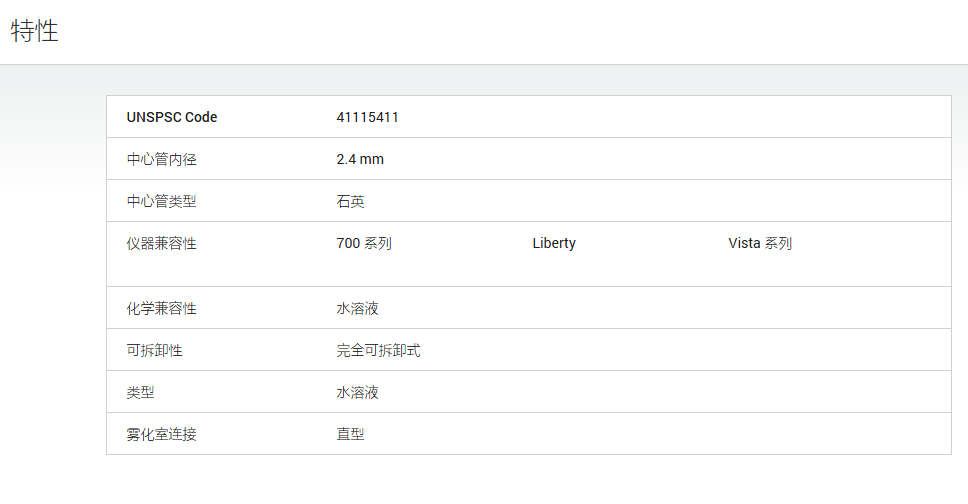Click 水溶液 in the 化学兼容性 row
This screenshot has width=968, height=504.
tap(357, 309)
